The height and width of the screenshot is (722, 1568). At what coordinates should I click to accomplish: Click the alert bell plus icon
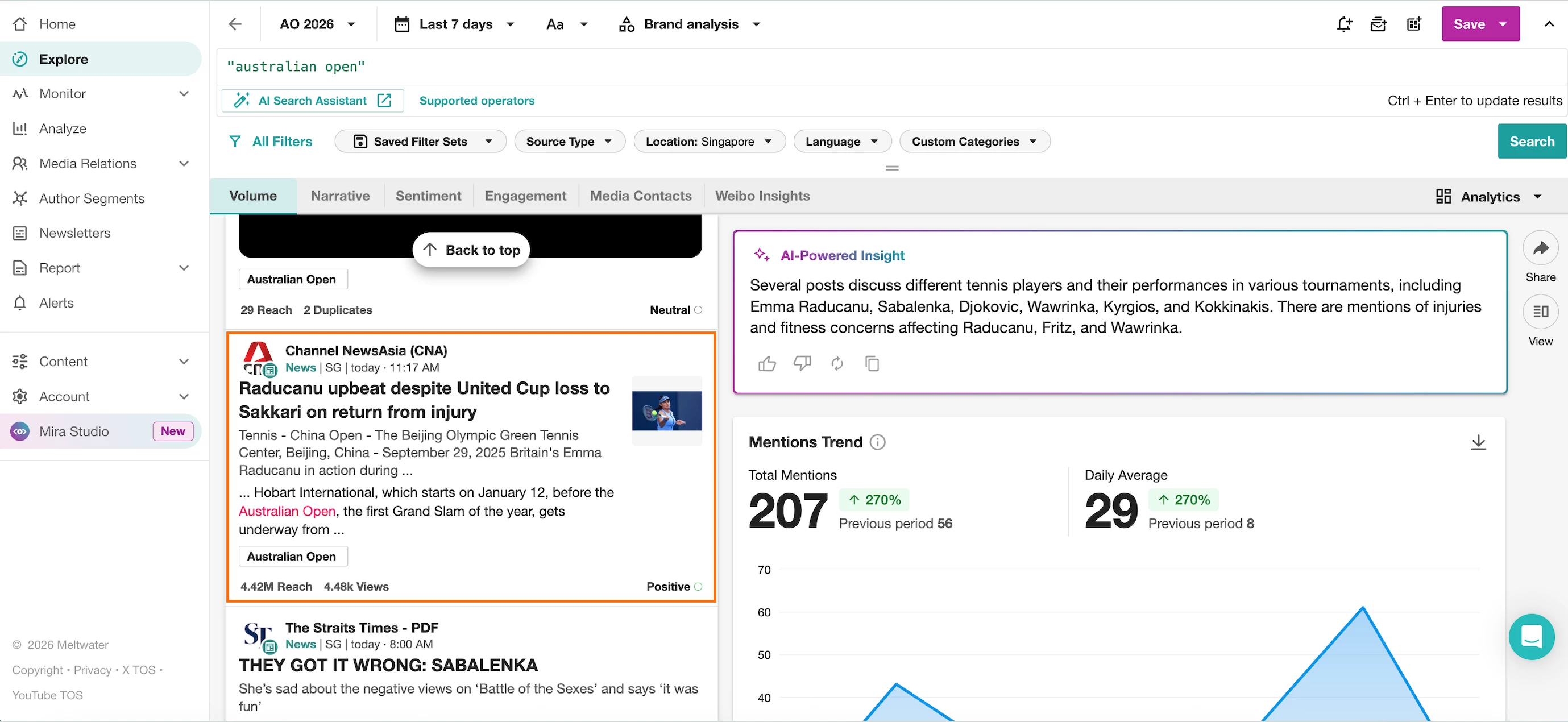point(1344,24)
